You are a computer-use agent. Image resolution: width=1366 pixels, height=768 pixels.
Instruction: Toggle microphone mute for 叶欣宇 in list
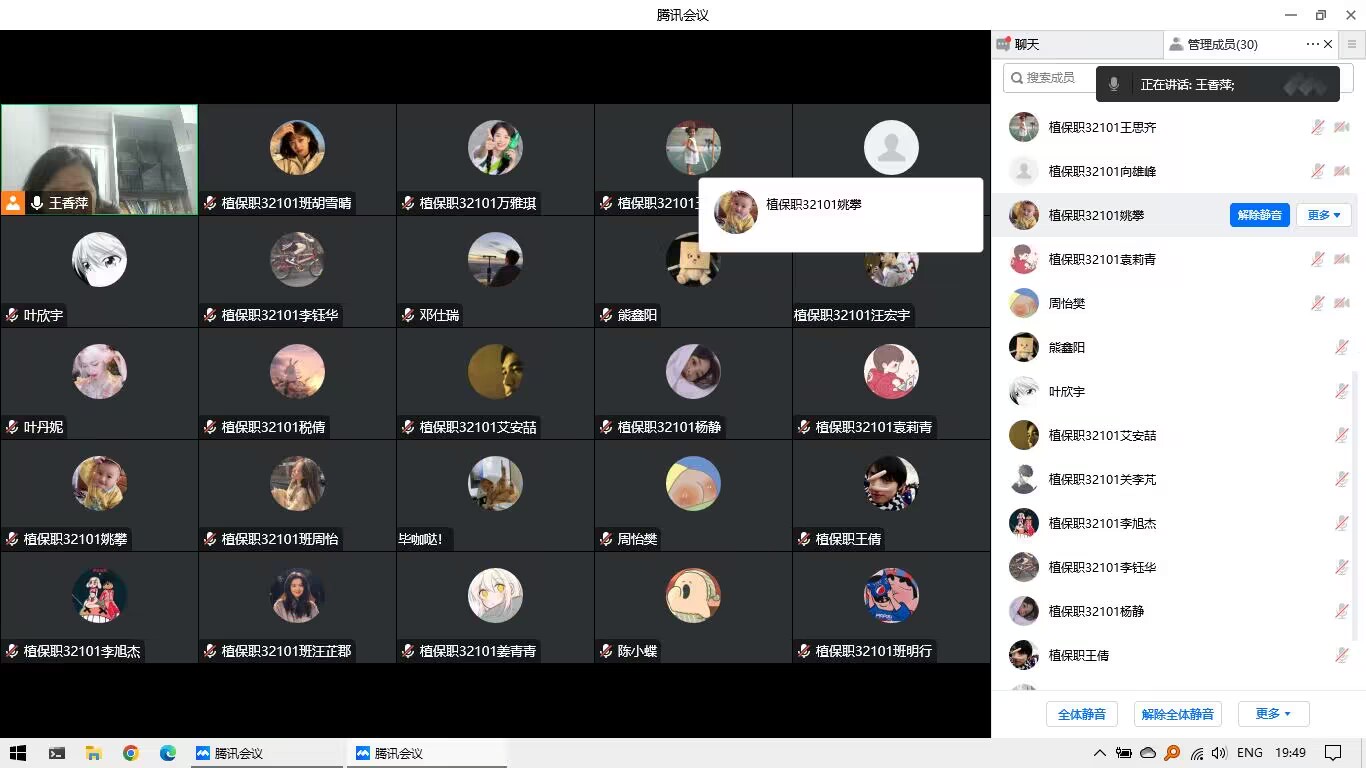click(1341, 391)
